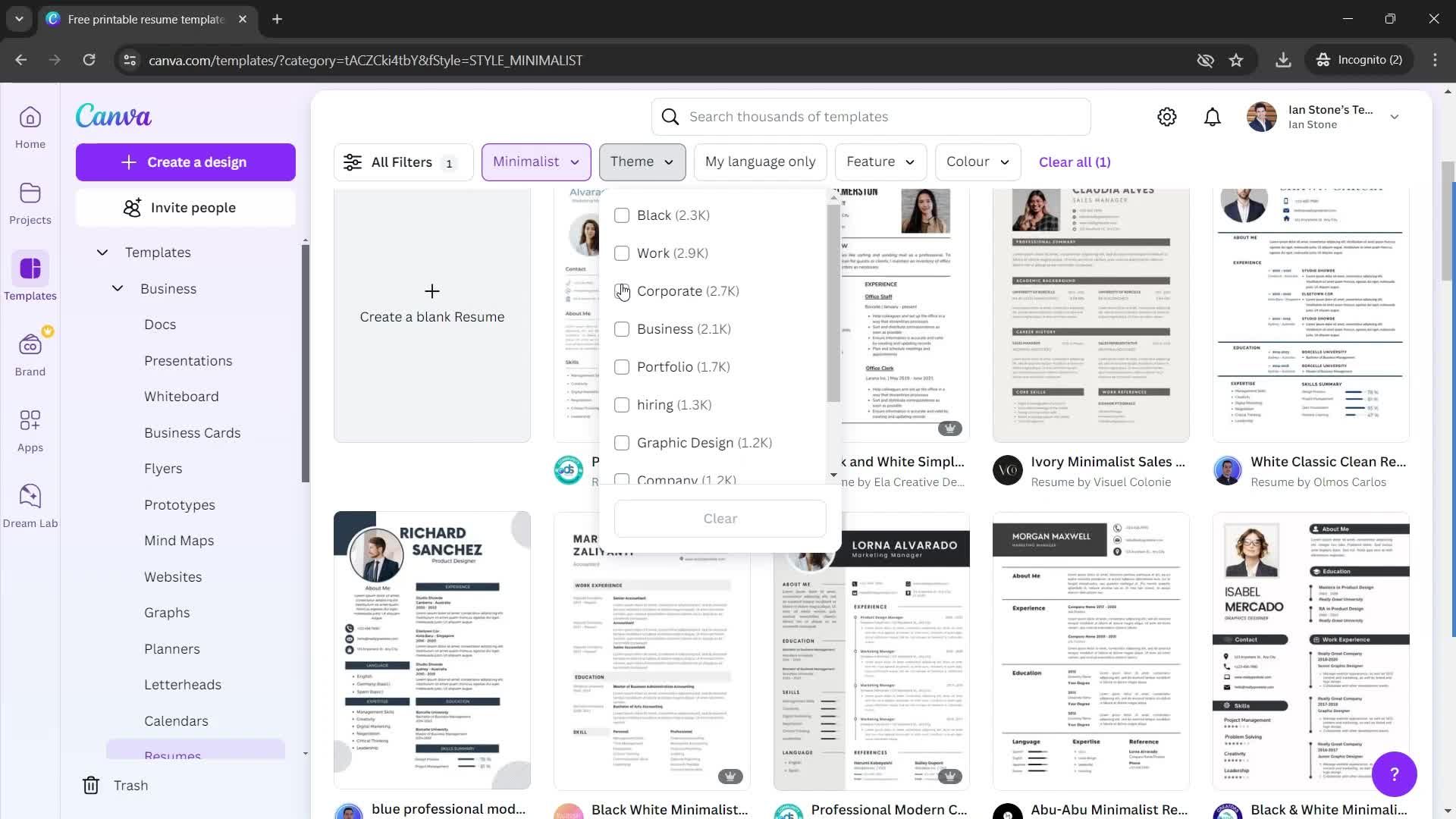Open the notifications bell
The image size is (1456, 819).
pos(1213,117)
